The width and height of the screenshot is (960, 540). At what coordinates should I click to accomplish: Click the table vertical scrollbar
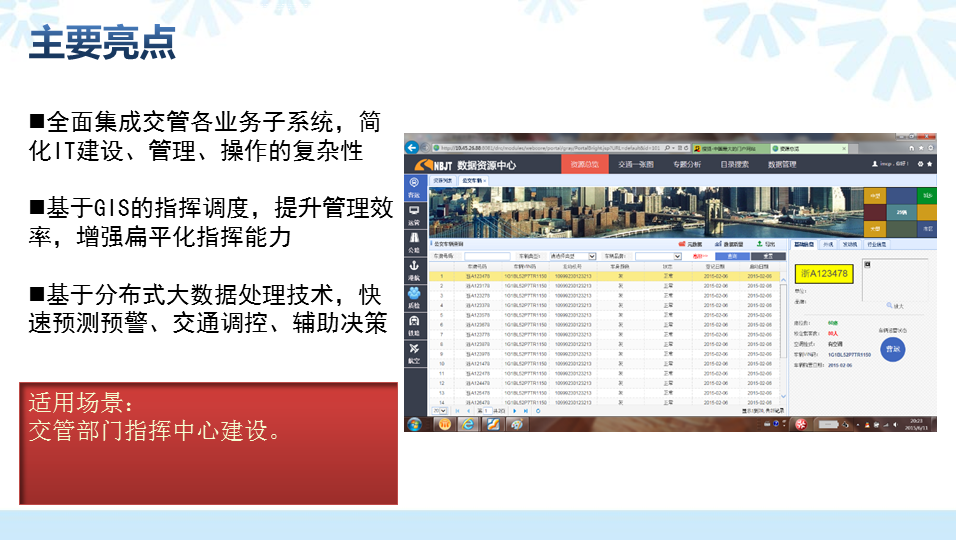pos(783,339)
